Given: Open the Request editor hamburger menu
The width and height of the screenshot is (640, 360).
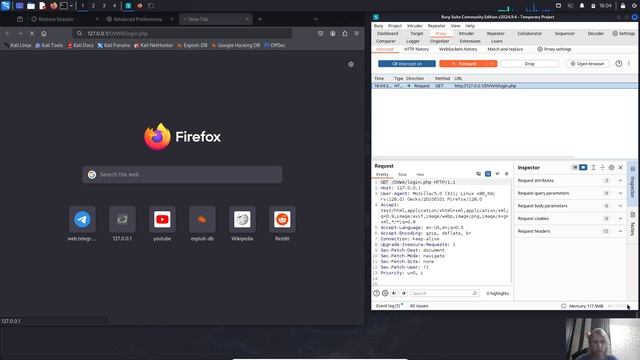Looking at the screenshot, I should point(507,174).
